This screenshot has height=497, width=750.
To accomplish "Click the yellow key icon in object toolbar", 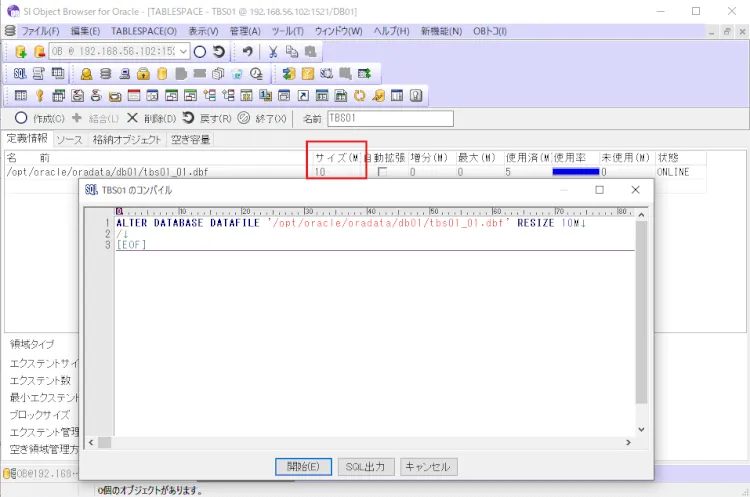I will coord(40,96).
